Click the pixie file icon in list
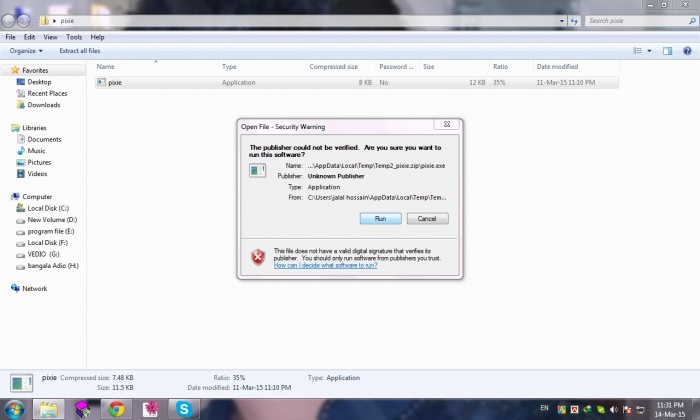 tap(101, 83)
